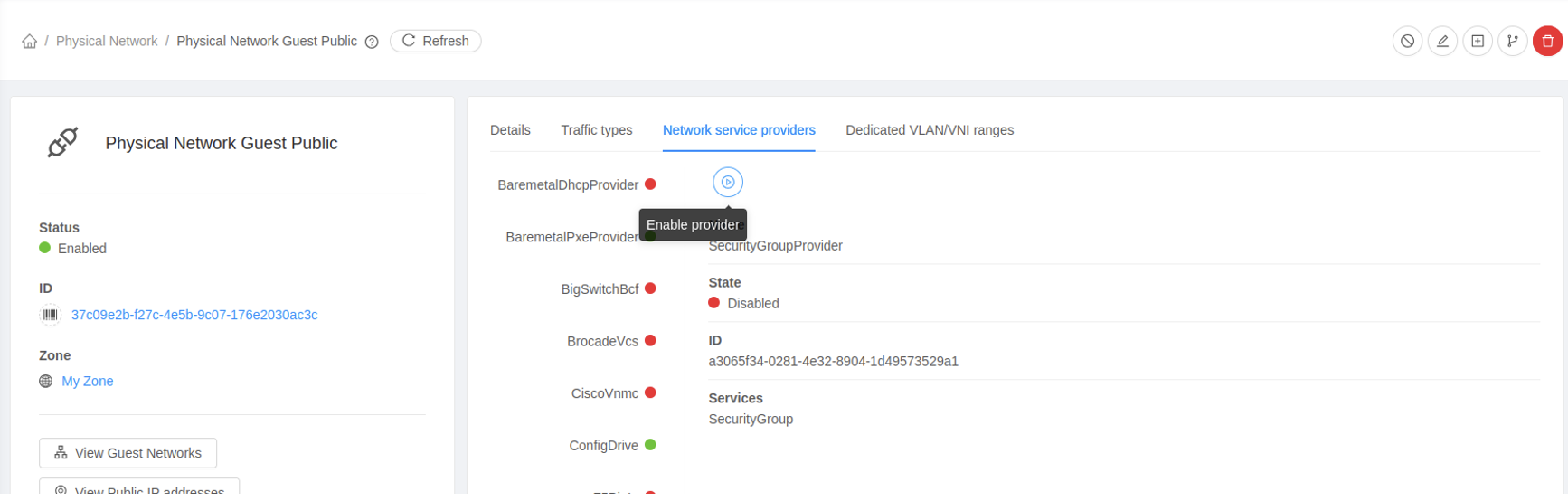This screenshot has height=501, width=1568.
Task: Click the barcode icon next to ID
Action: [x=51, y=315]
